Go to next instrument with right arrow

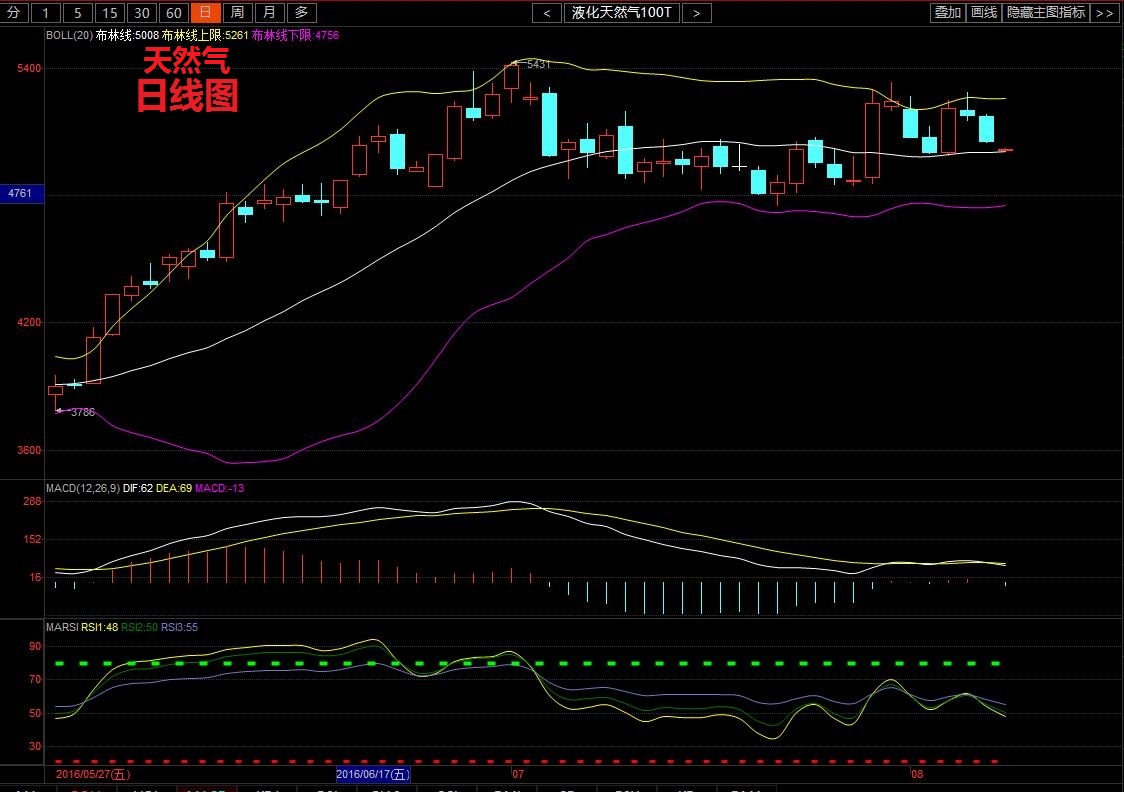click(x=696, y=12)
